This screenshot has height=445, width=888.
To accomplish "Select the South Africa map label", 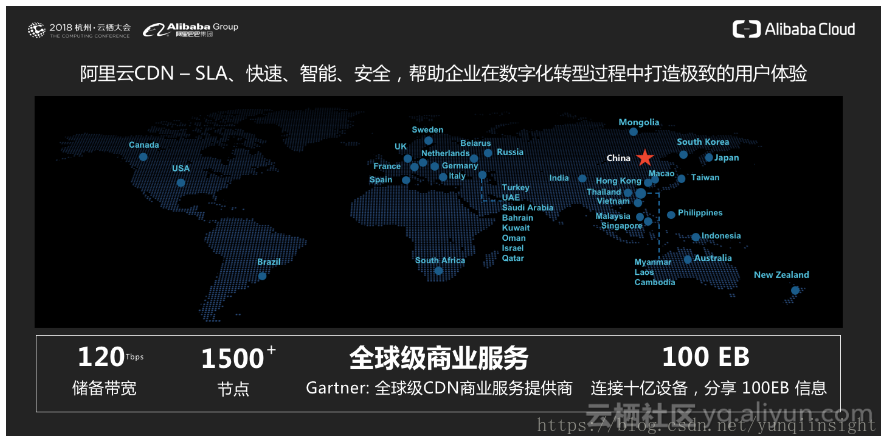I will click(440, 260).
